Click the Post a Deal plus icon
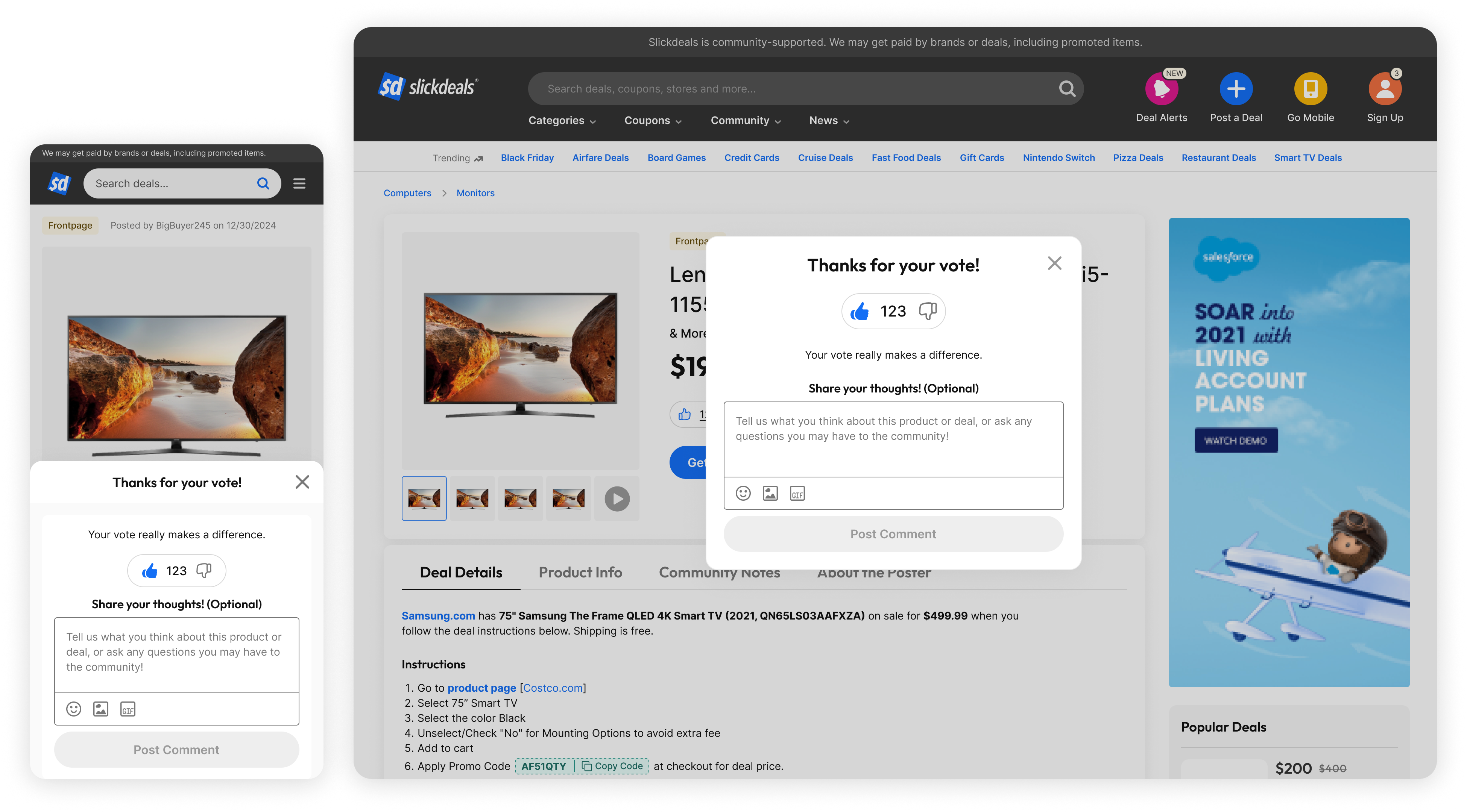1467x812 pixels. 1236,89
